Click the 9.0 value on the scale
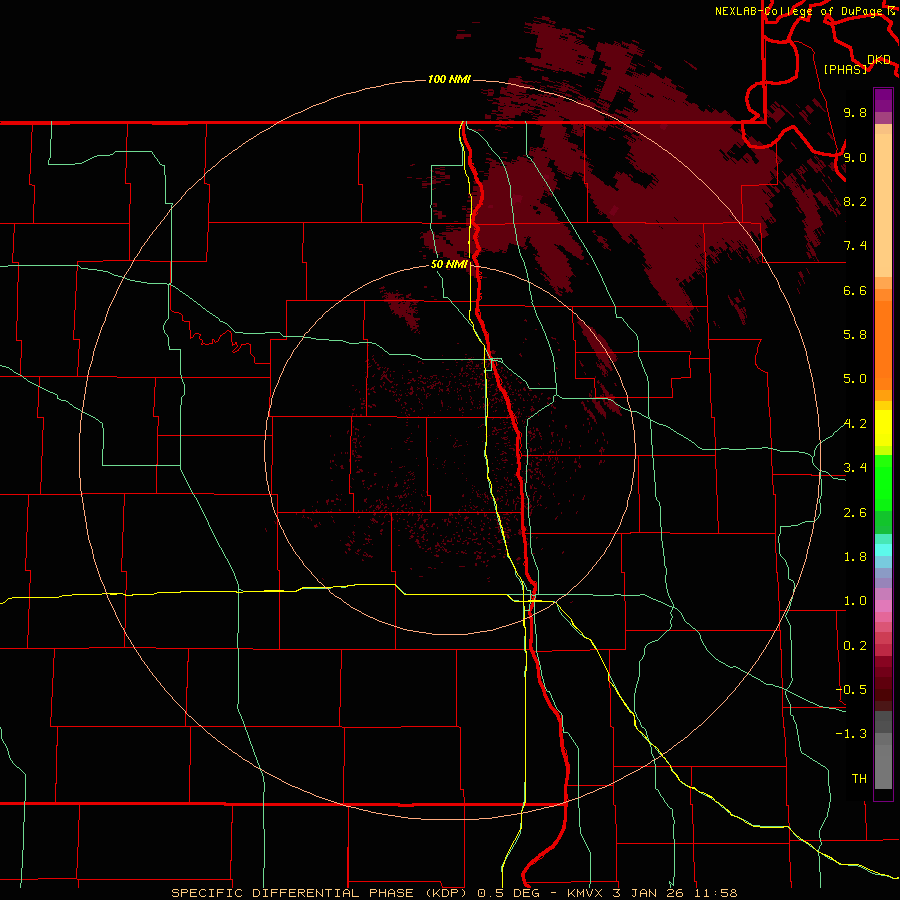This screenshot has width=900, height=900. pos(855,157)
